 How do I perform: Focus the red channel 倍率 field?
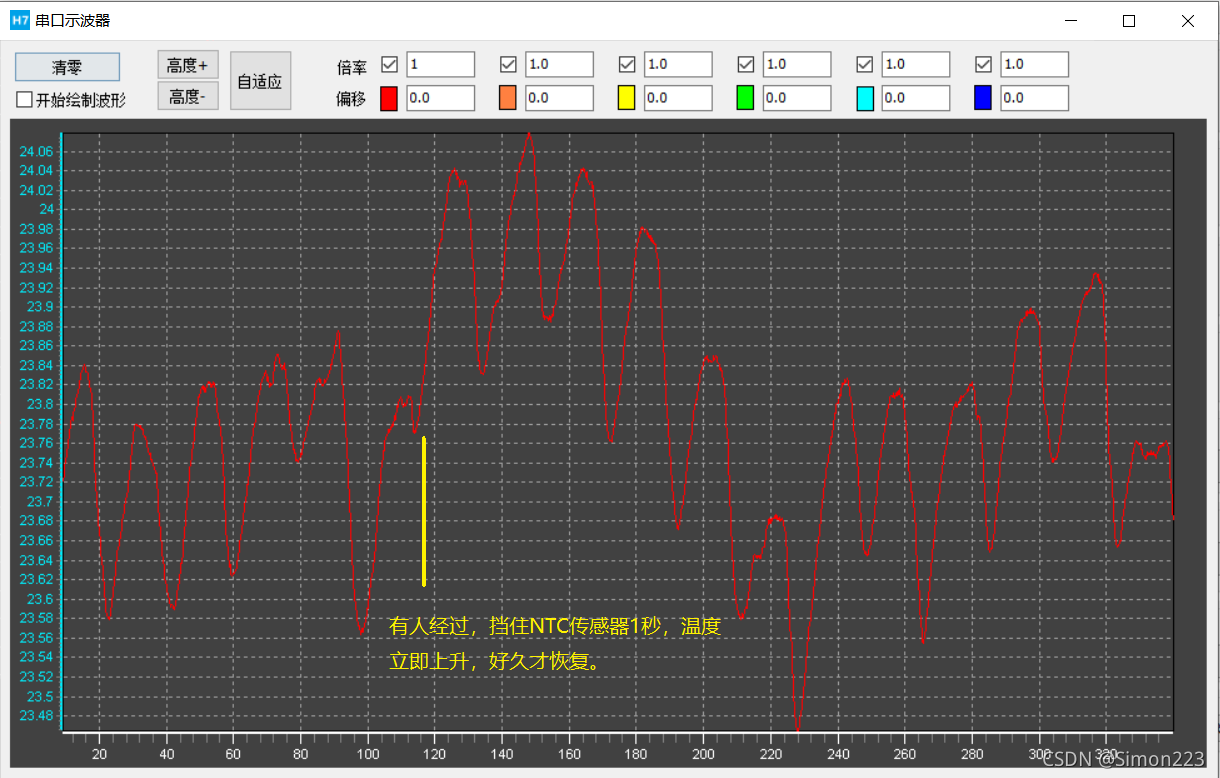pos(440,64)
